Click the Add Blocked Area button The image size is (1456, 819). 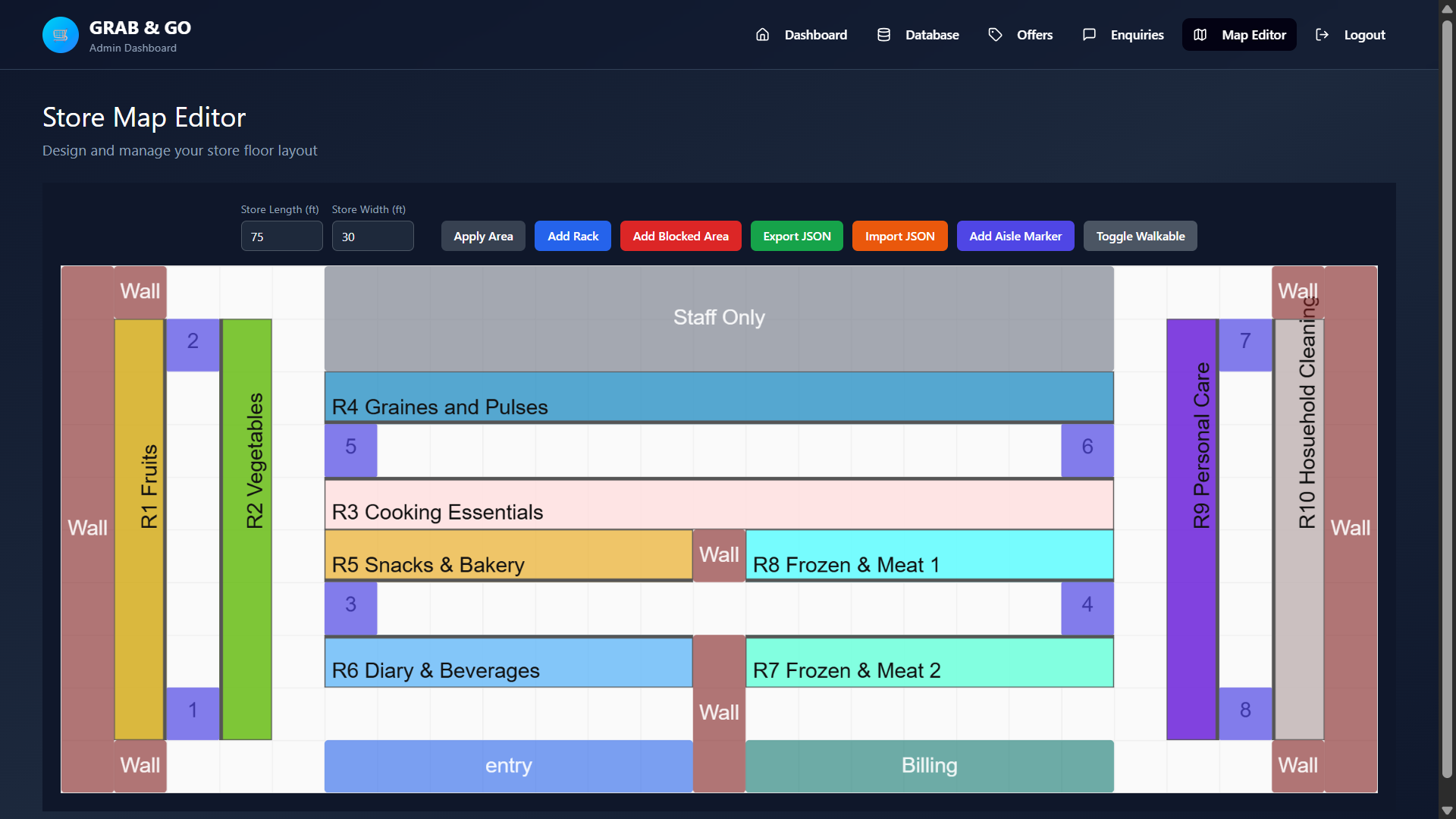point(680,236)
